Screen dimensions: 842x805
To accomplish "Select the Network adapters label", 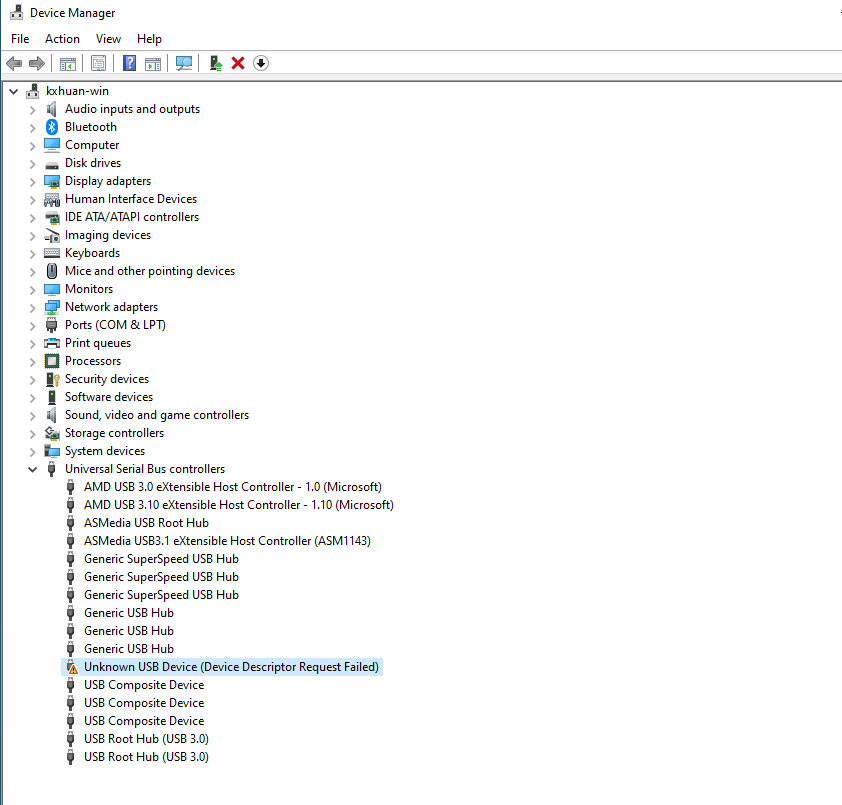I will click(112, 307).
